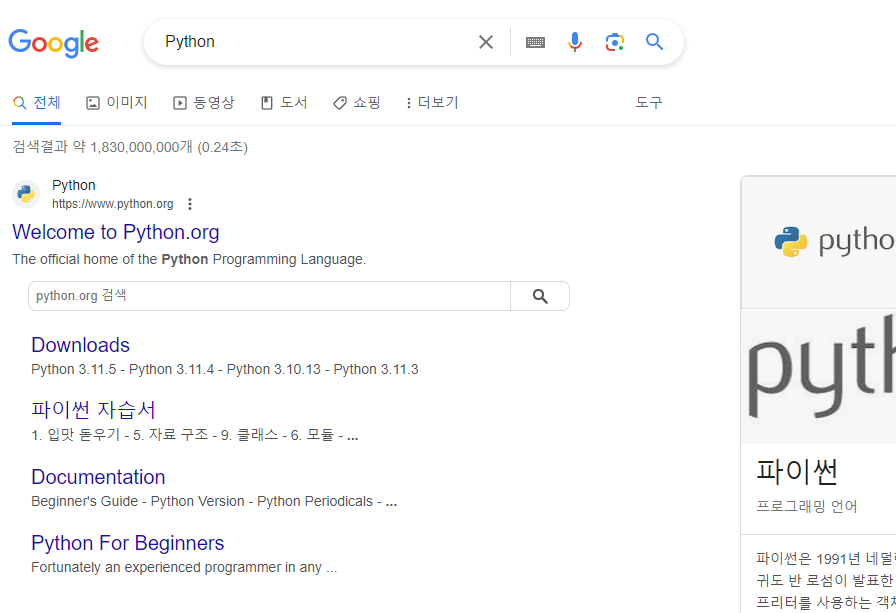Open the on-screen keyboard input tool
This screenshot has width=896, height=613.
point(535,42)
